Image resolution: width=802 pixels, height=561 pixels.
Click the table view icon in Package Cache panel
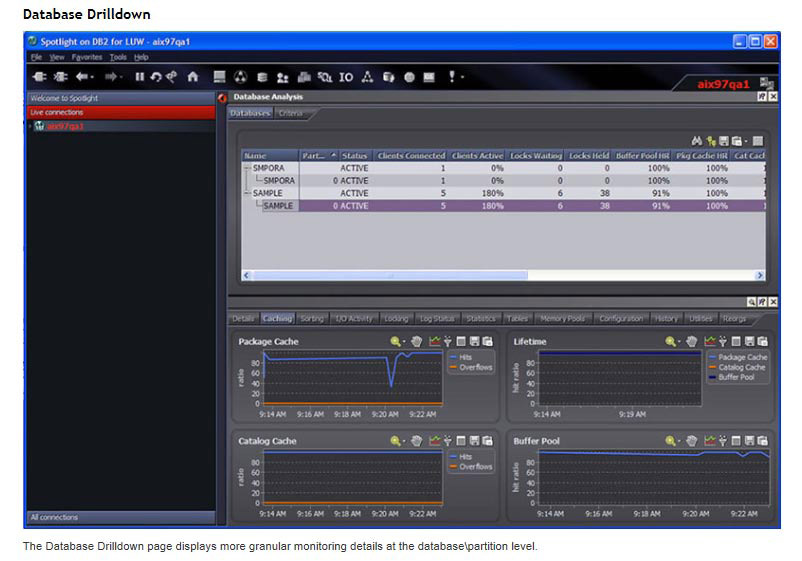pyautogui.click(x=461, y=341)
